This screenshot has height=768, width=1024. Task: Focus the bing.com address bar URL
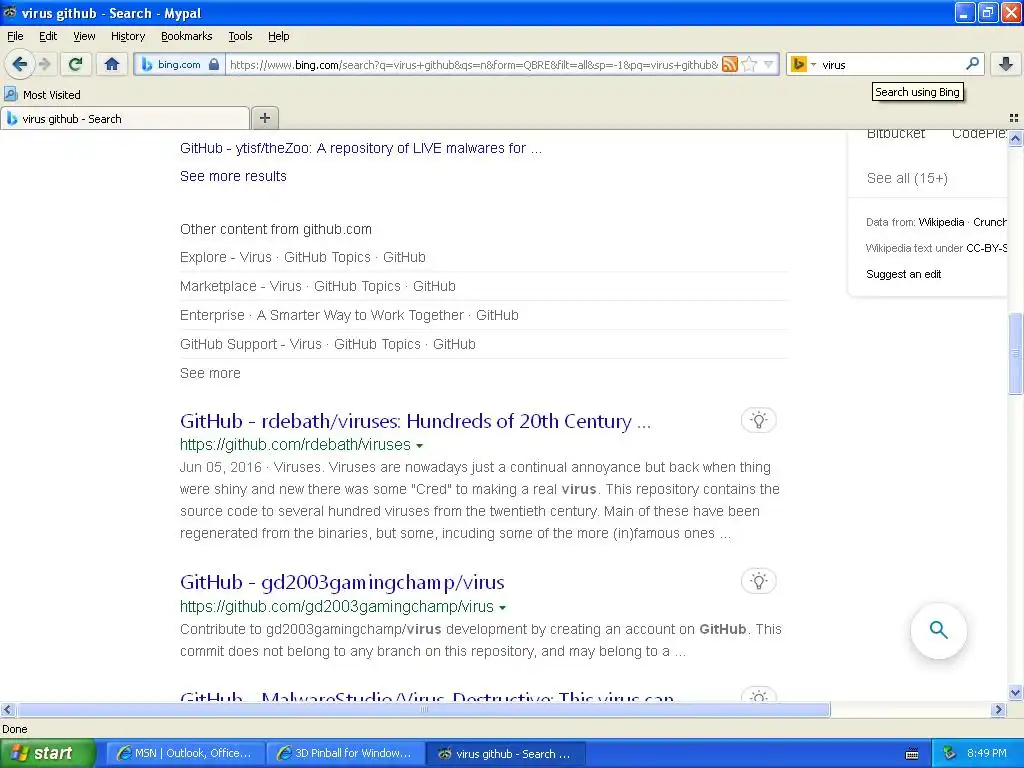pyautogui.click(x=473, y=65)
